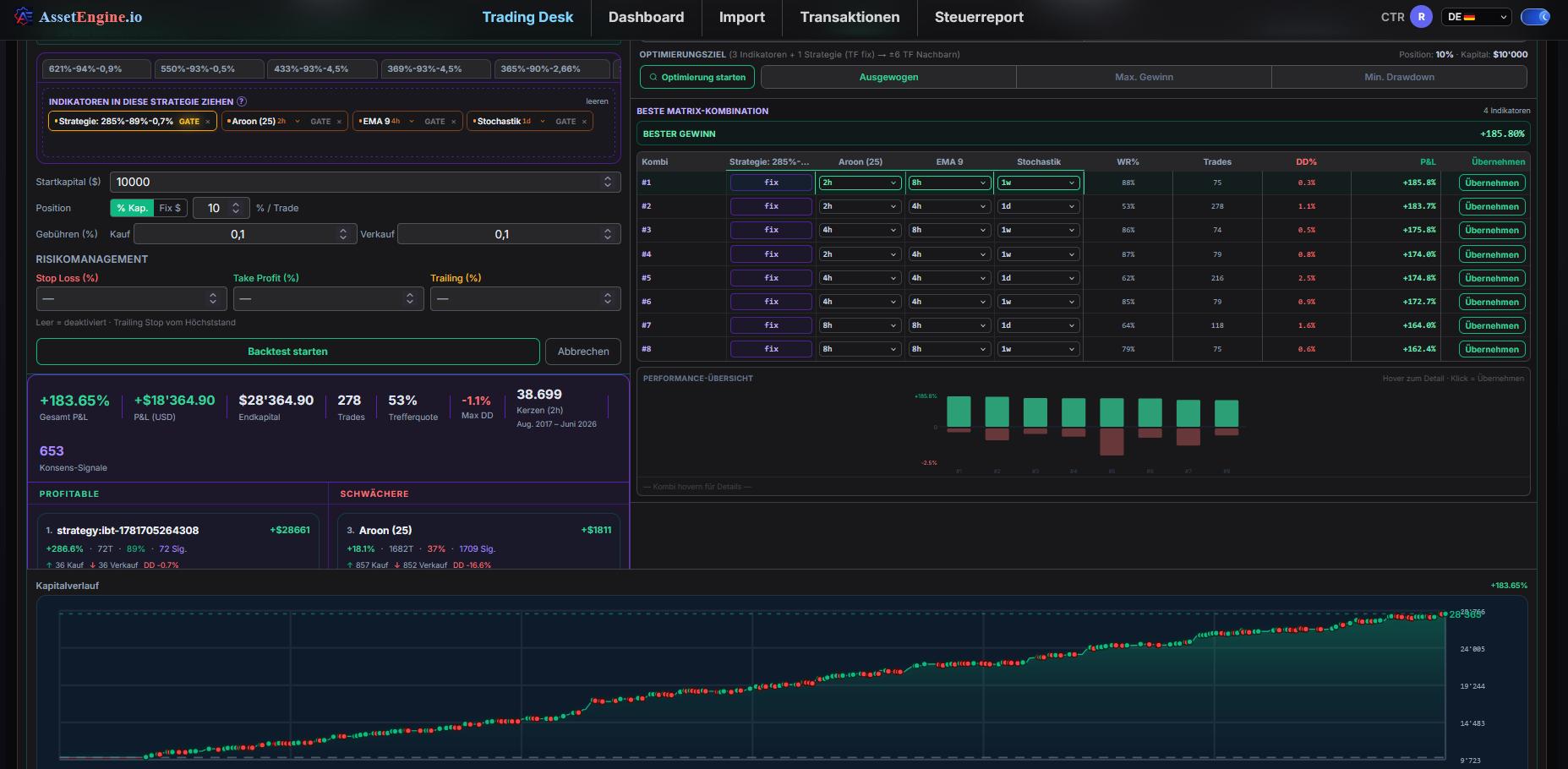This screenshot has height=769, width=1568.
Task: Click the first green bar in Performance-Übersicht
Action: coord(959,412)
